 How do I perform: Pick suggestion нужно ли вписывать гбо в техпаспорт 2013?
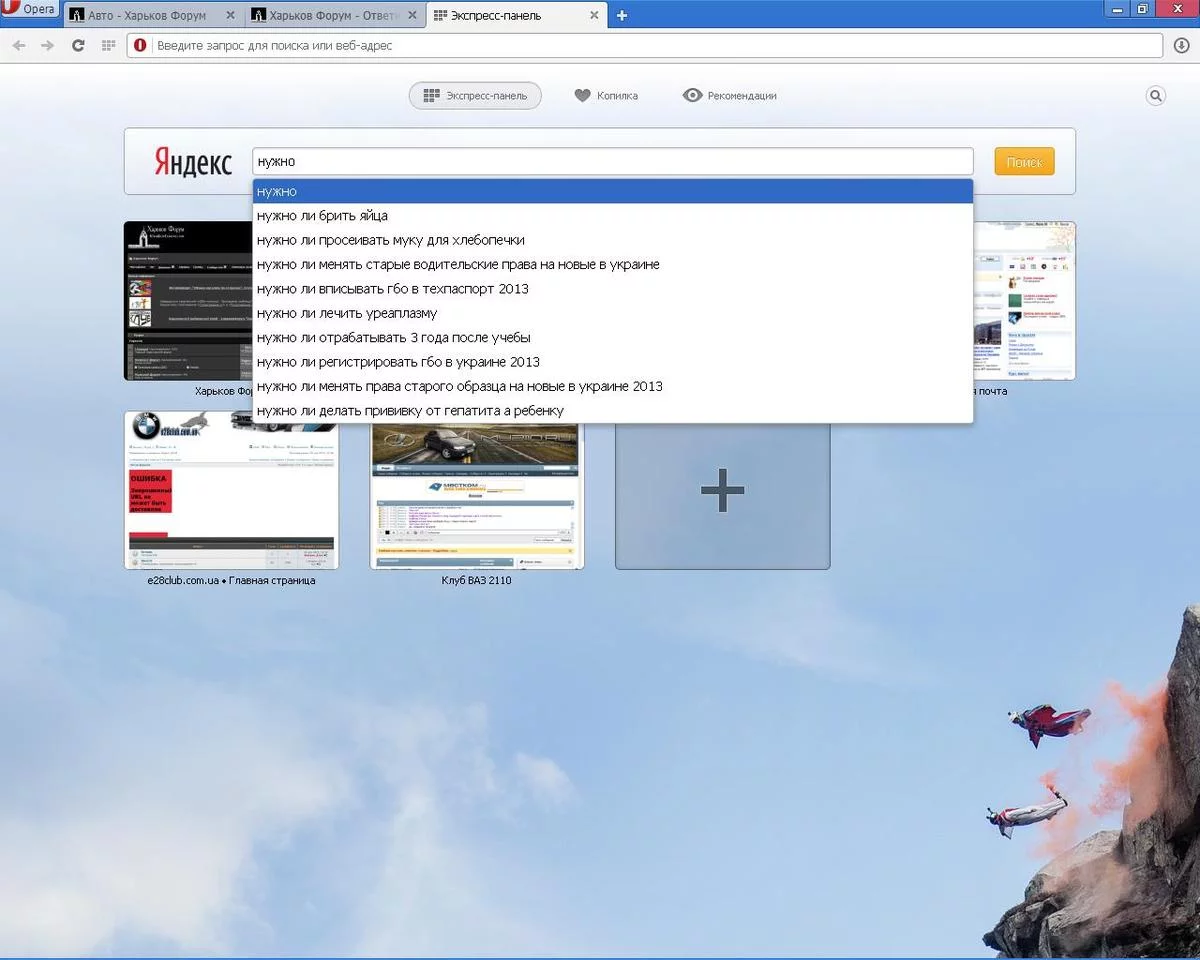[613, 289]
